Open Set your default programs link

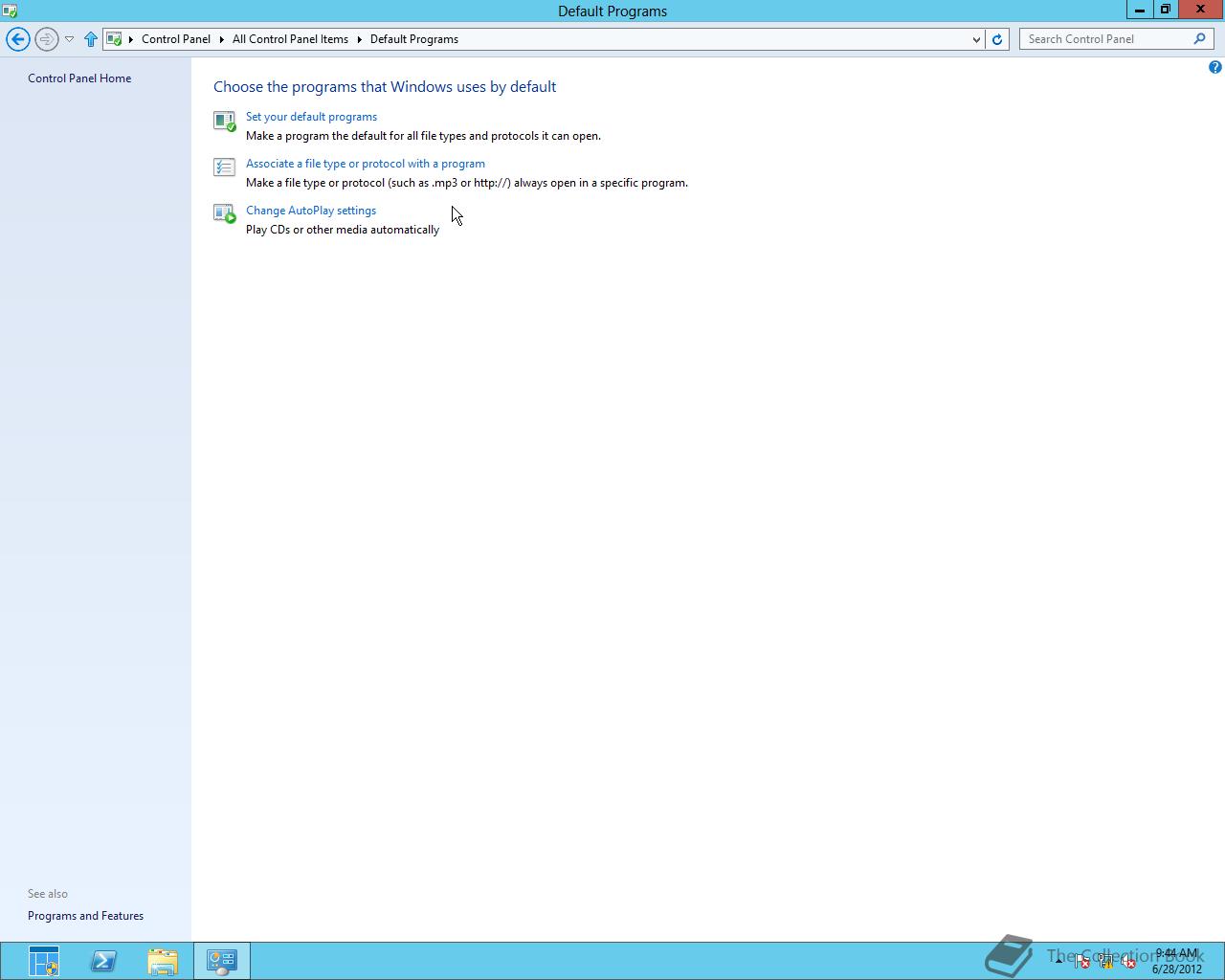point(311,117)
